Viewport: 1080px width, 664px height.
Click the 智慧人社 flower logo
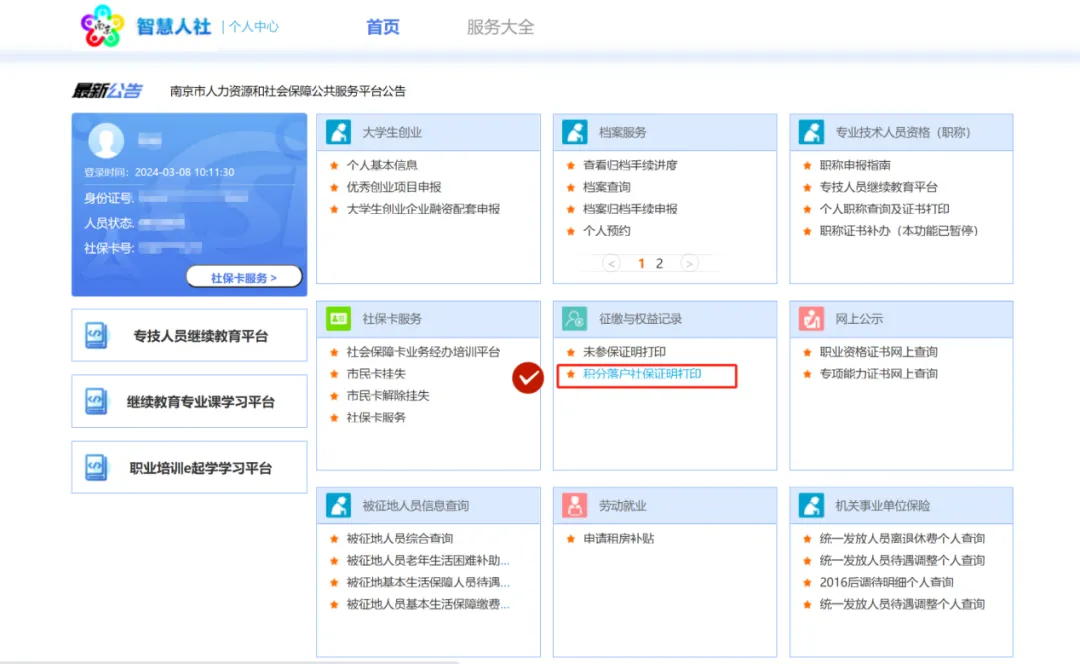coord(102,26)
